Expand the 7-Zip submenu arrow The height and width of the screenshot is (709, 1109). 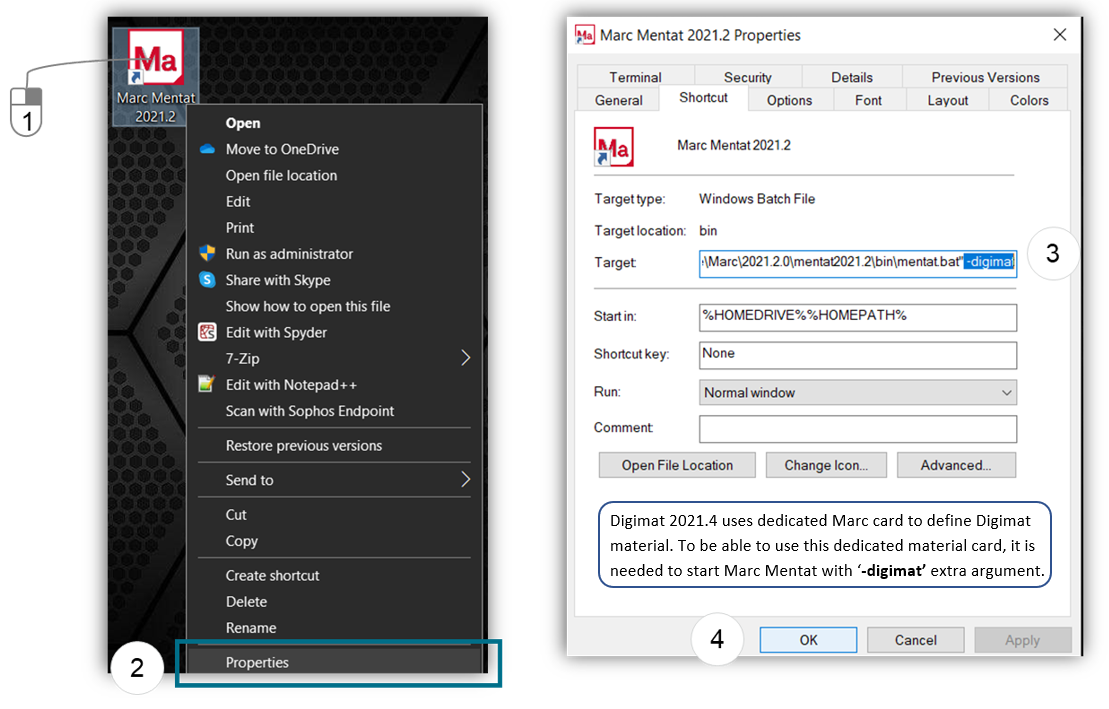[x=465, y=358]
